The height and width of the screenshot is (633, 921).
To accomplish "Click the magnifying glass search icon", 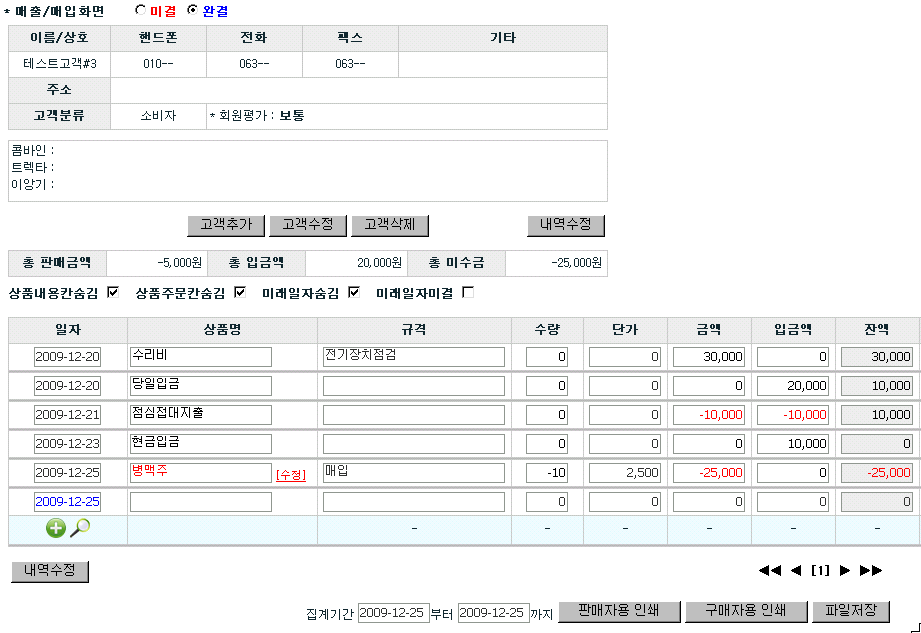I will 80,528.
